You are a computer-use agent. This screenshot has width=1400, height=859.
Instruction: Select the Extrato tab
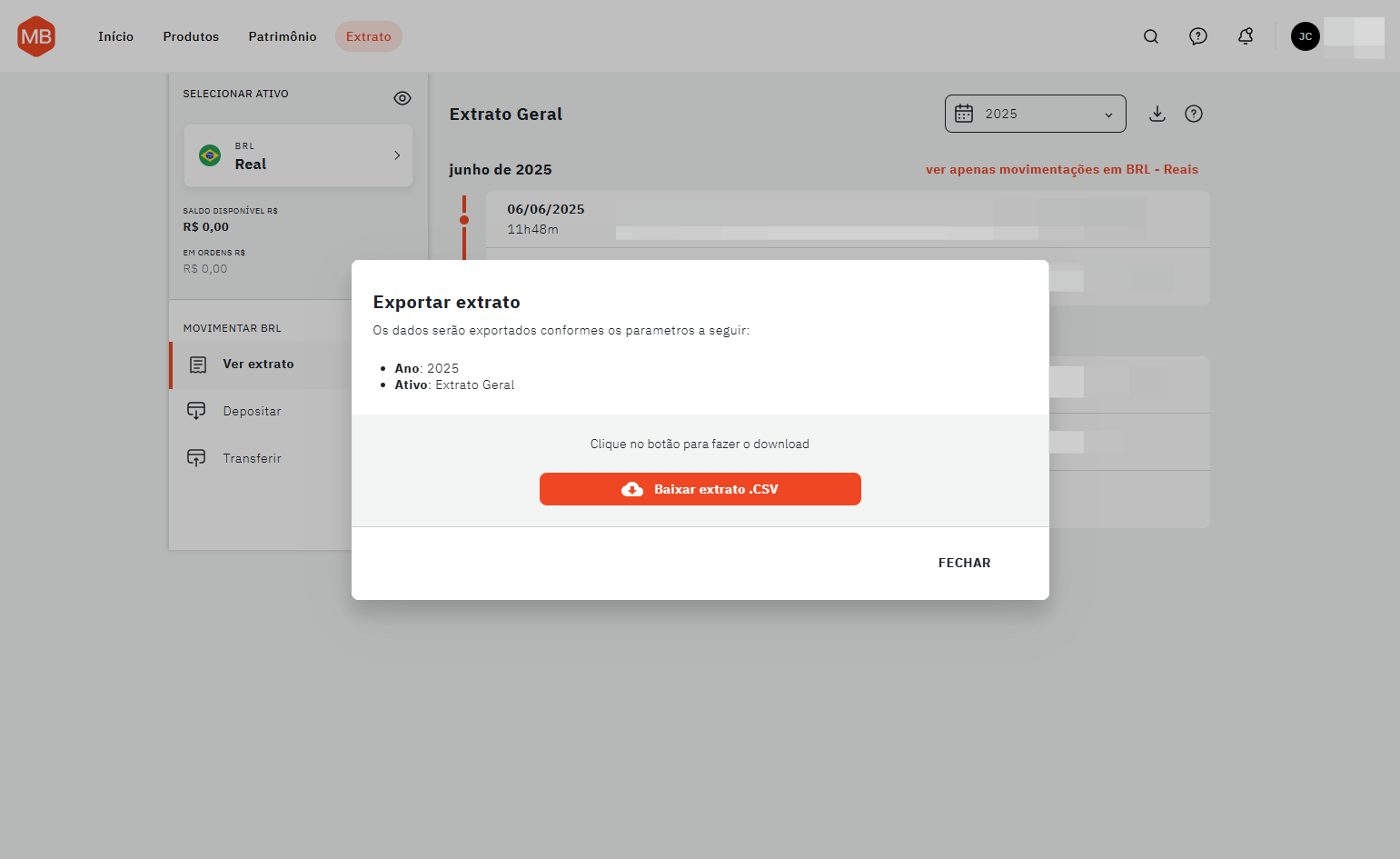tap(369, 36)
